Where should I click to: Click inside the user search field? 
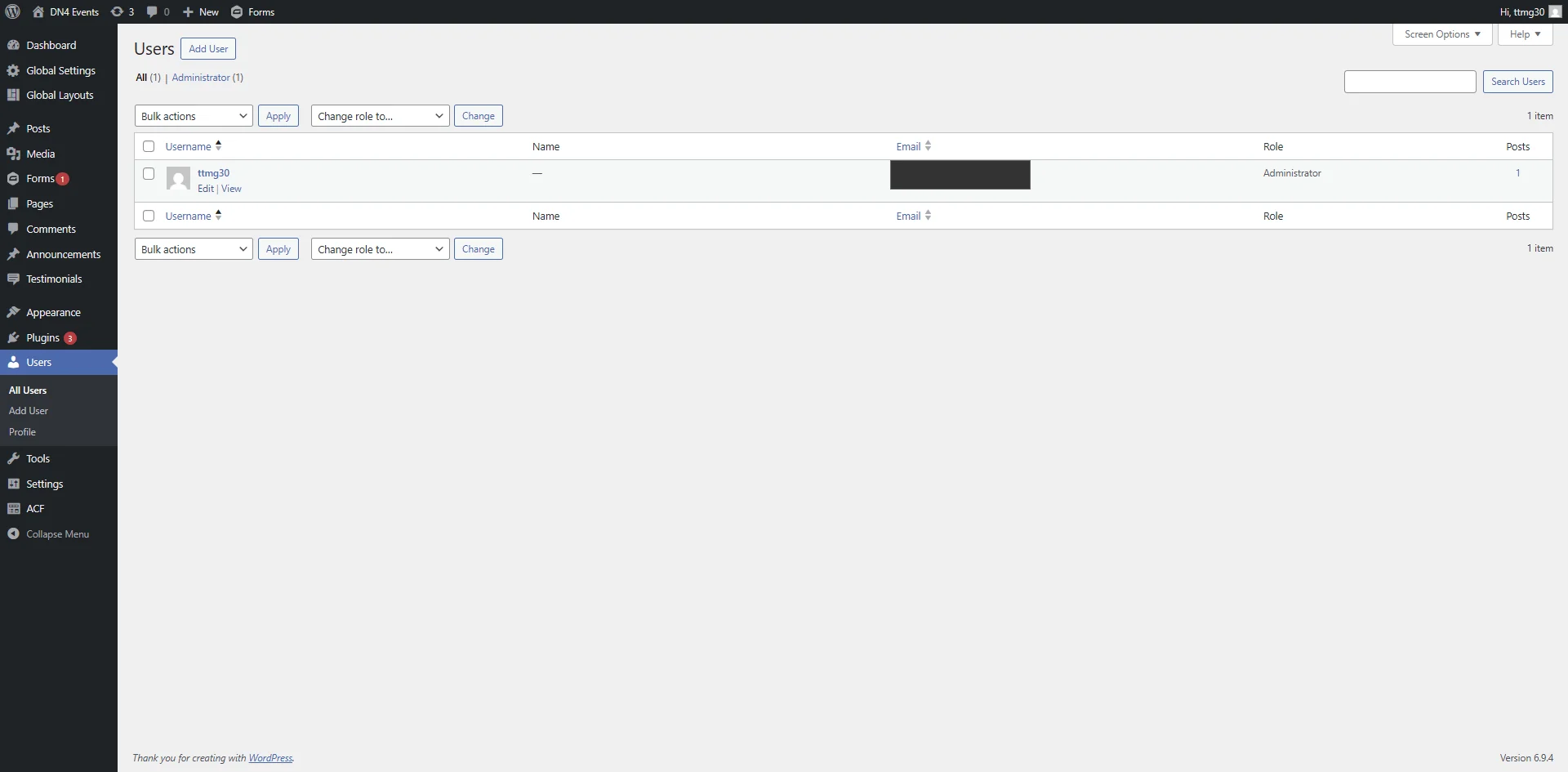click(1409, 81)
